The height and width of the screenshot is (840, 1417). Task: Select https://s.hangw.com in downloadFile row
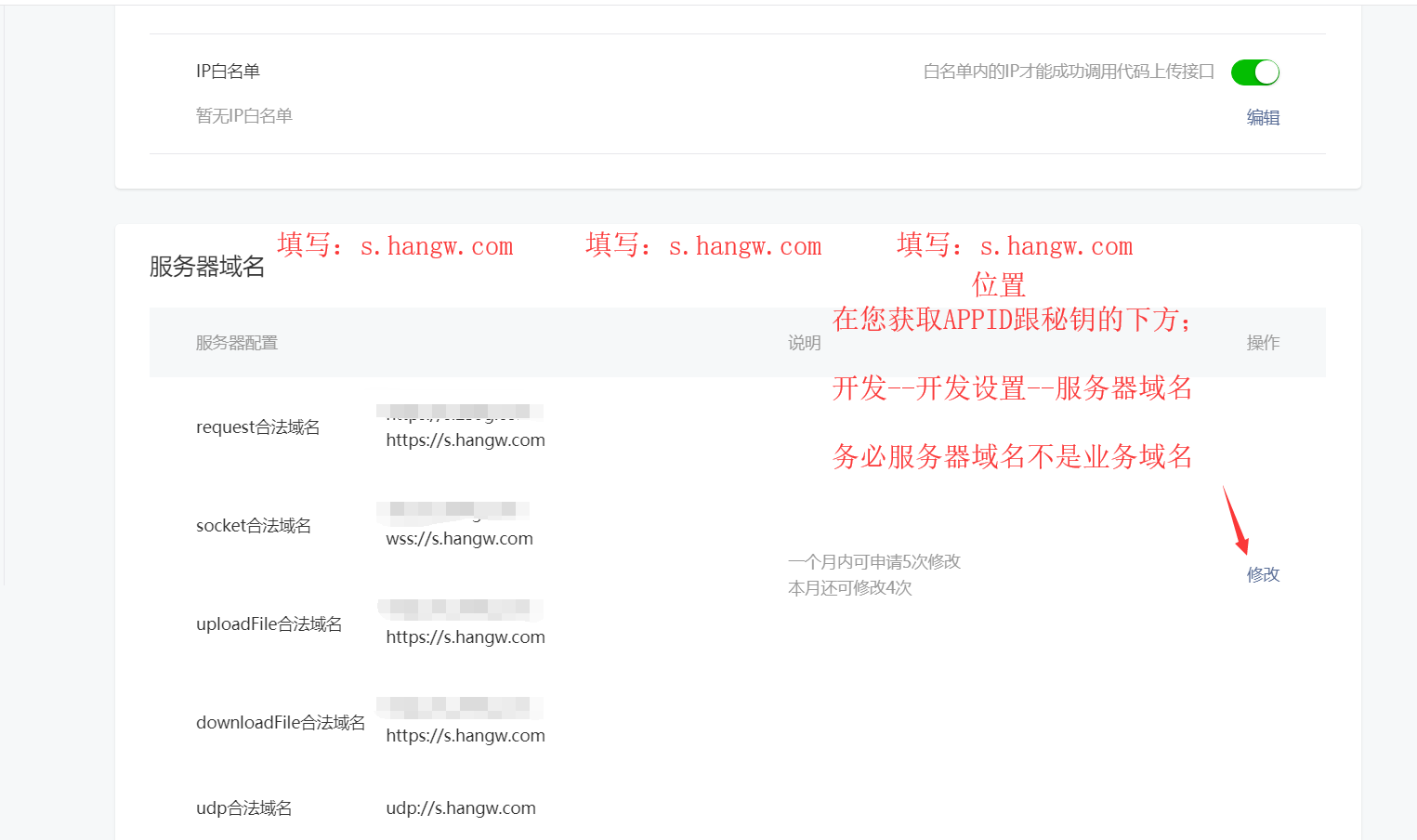click(x=466, y=736)
